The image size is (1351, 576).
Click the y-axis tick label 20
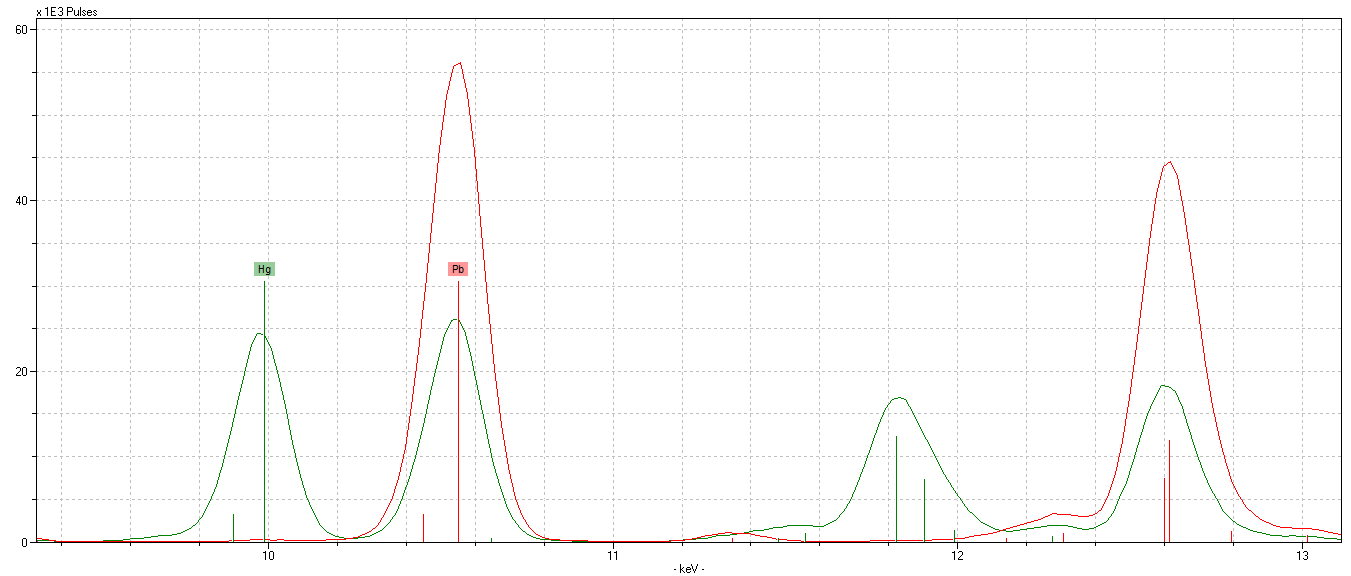pyautogui.click(x=20, y=371)
